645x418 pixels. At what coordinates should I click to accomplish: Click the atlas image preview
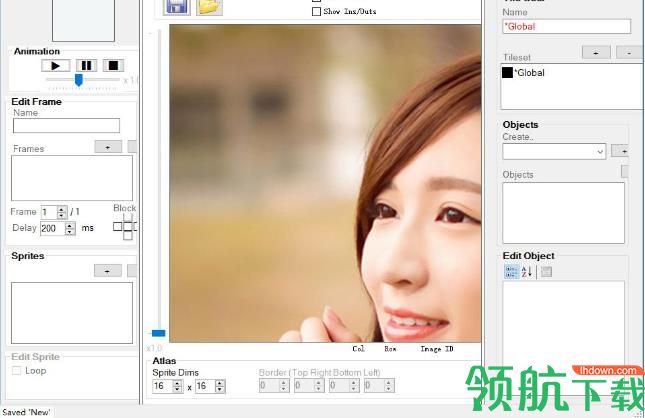[x=325, y=183]
